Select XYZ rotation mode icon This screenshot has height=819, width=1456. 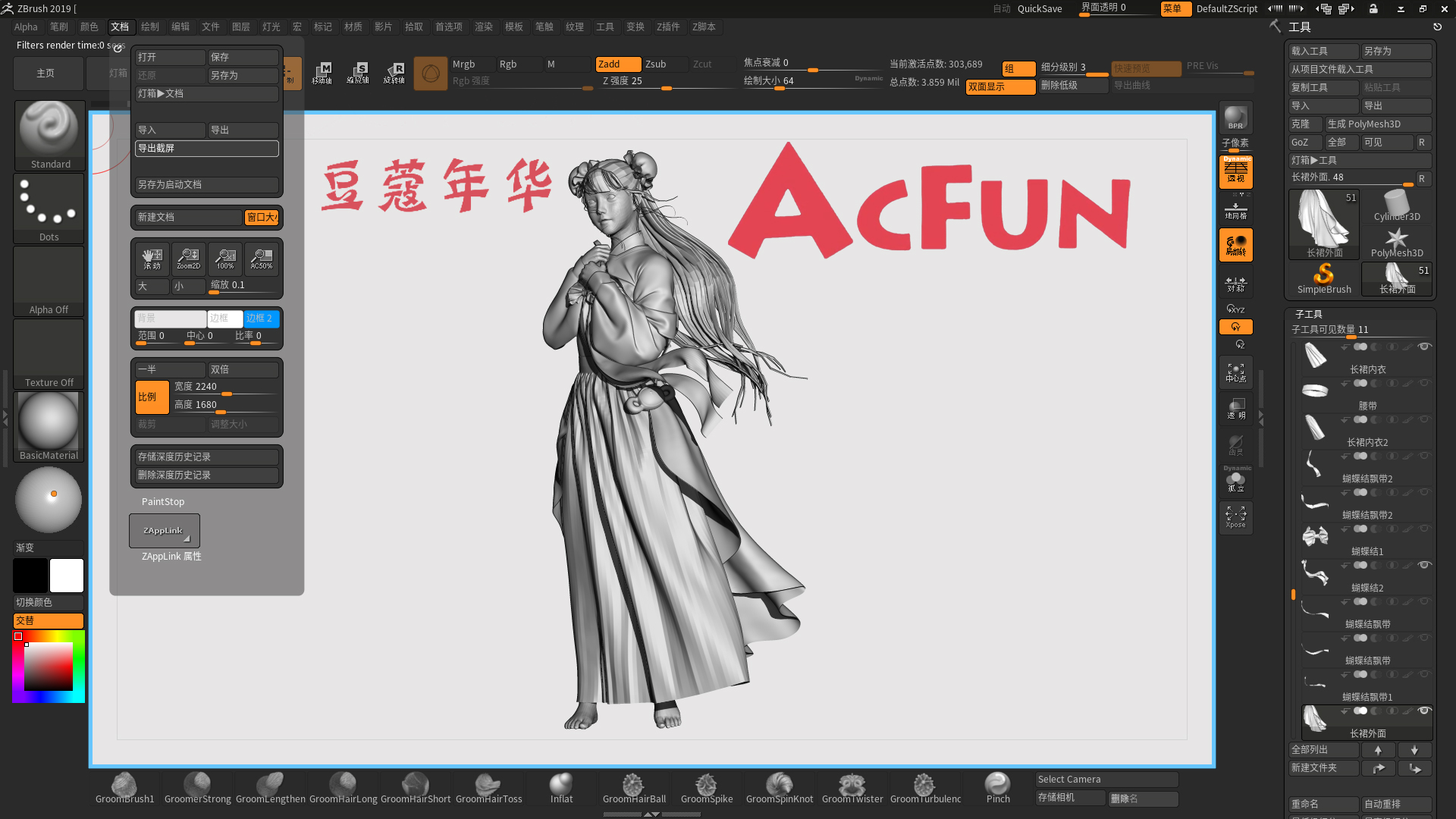click(1235, 309)
